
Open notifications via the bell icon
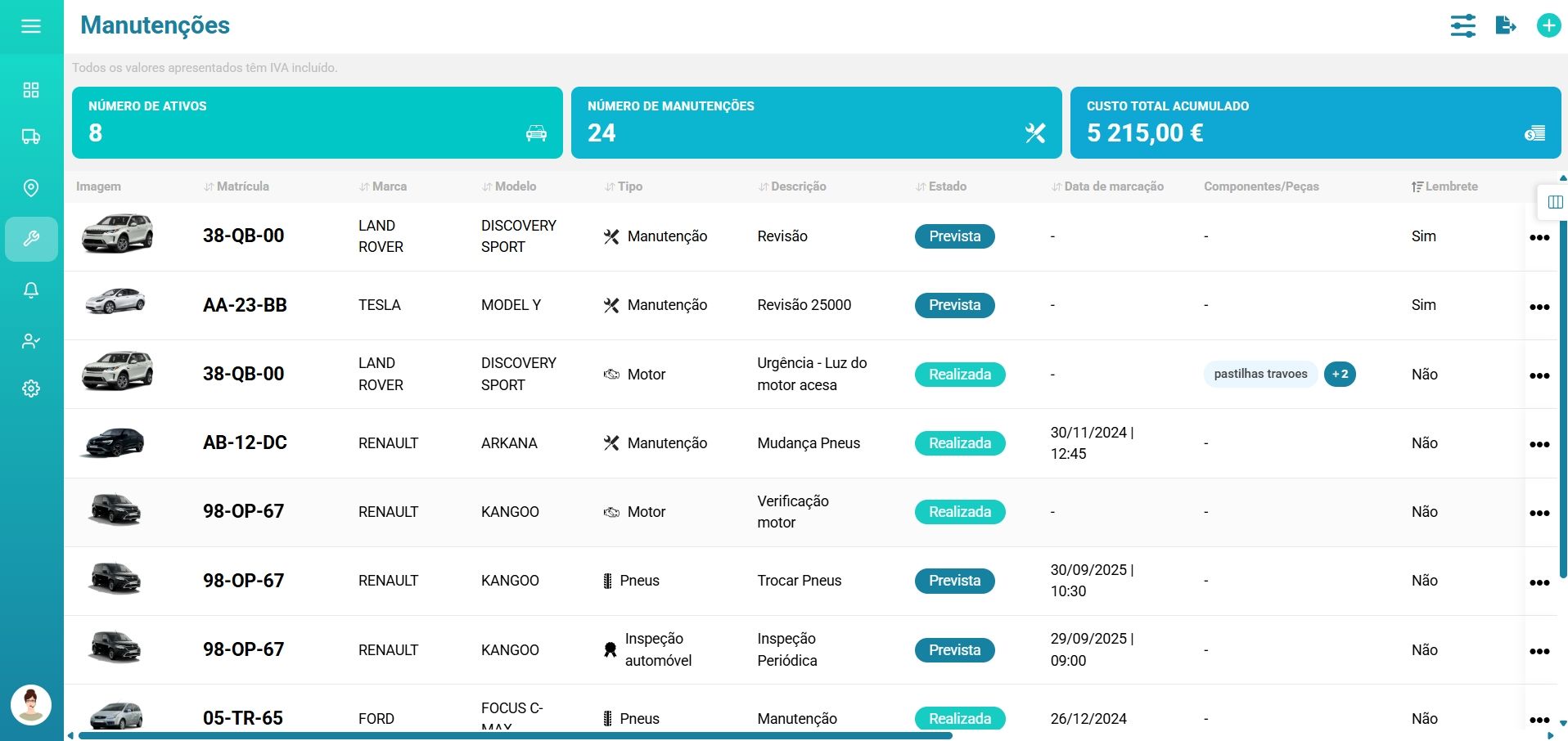tap(31, 290)
